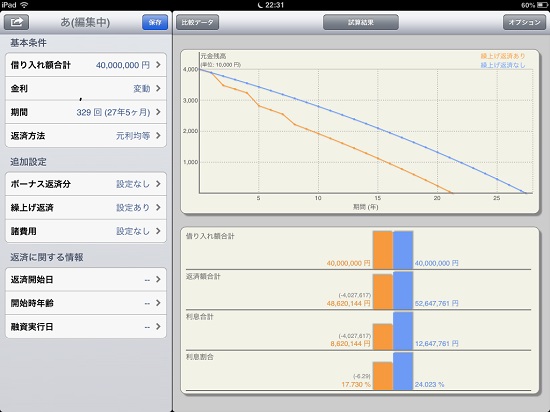This screenshot has width=550, height=412.
Task: Open the 比較データ comparison data button
Action: coord(197,22)
